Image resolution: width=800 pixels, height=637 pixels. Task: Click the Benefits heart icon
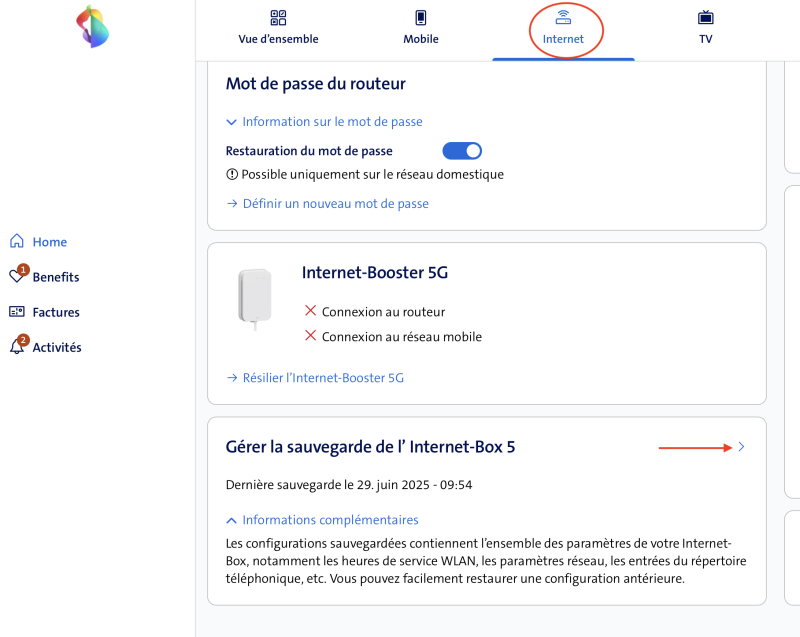pos(17,277)
